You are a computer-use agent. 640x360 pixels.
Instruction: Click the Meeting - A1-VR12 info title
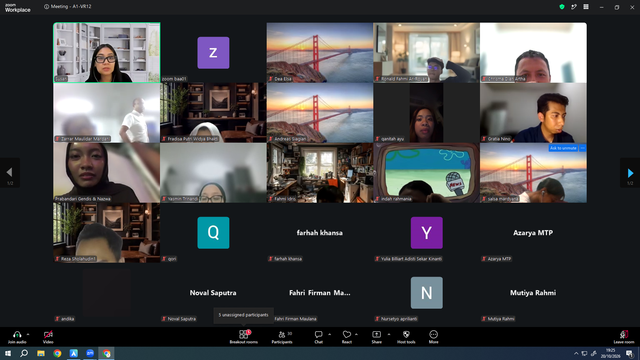click(x=68, y=7)
